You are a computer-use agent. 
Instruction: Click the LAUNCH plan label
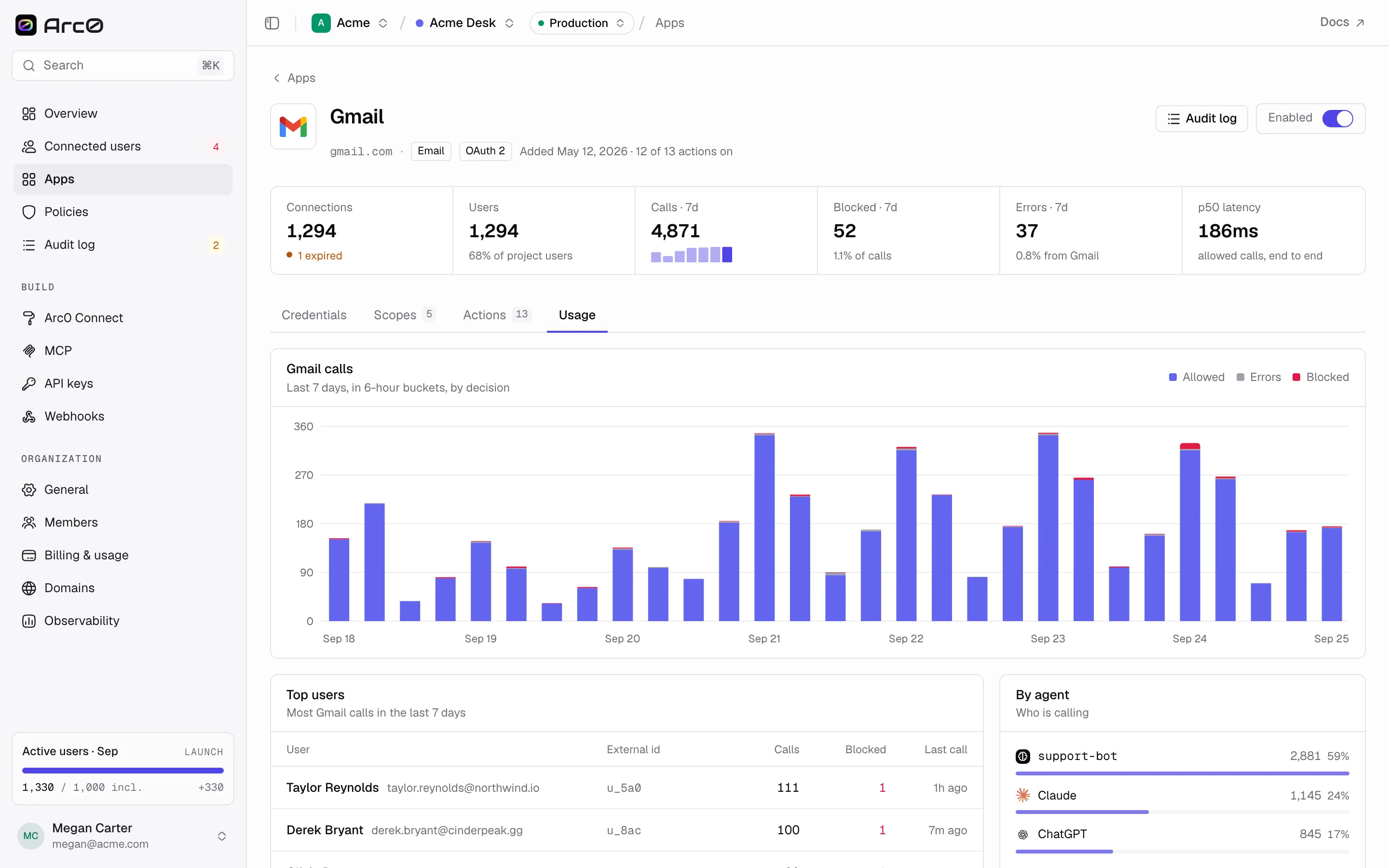[204, 752]
